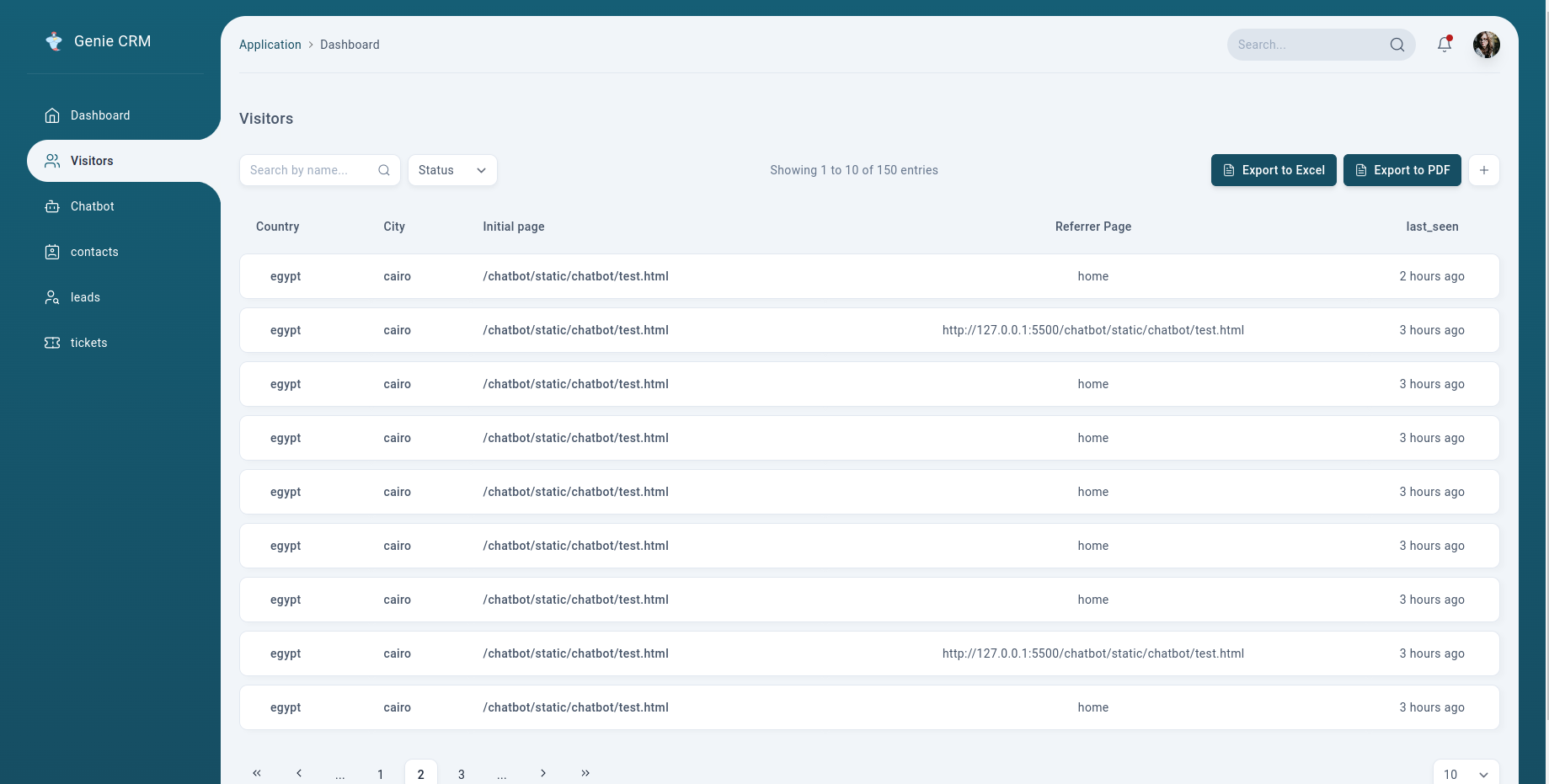Go to the previous page arrow
Image resolution: width=1549 pixels, height=784 pixels.
click(299, 773)
